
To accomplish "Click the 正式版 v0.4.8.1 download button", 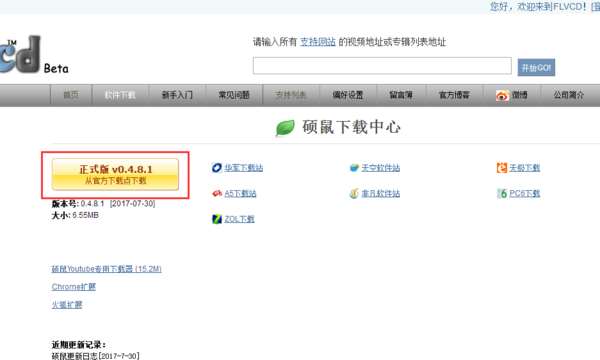I will 115,174.
